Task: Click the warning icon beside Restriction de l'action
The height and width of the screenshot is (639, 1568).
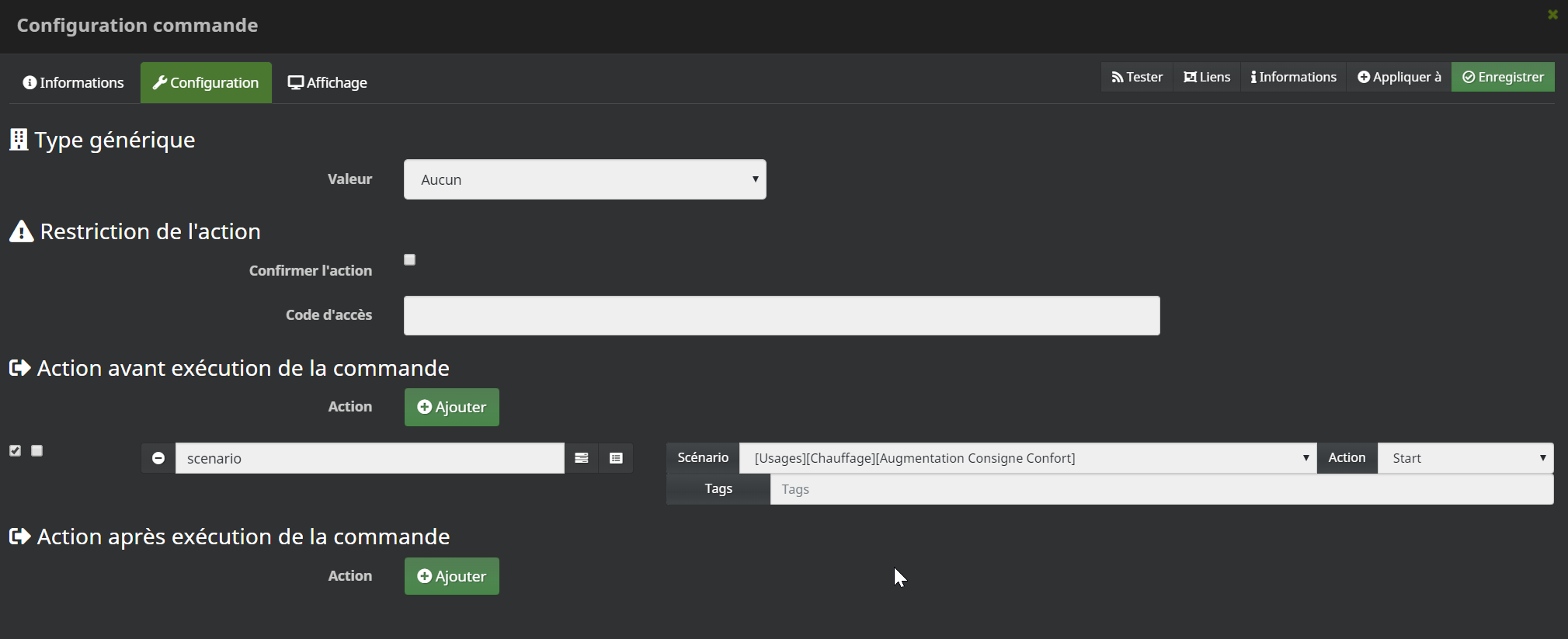Action: 22,231
